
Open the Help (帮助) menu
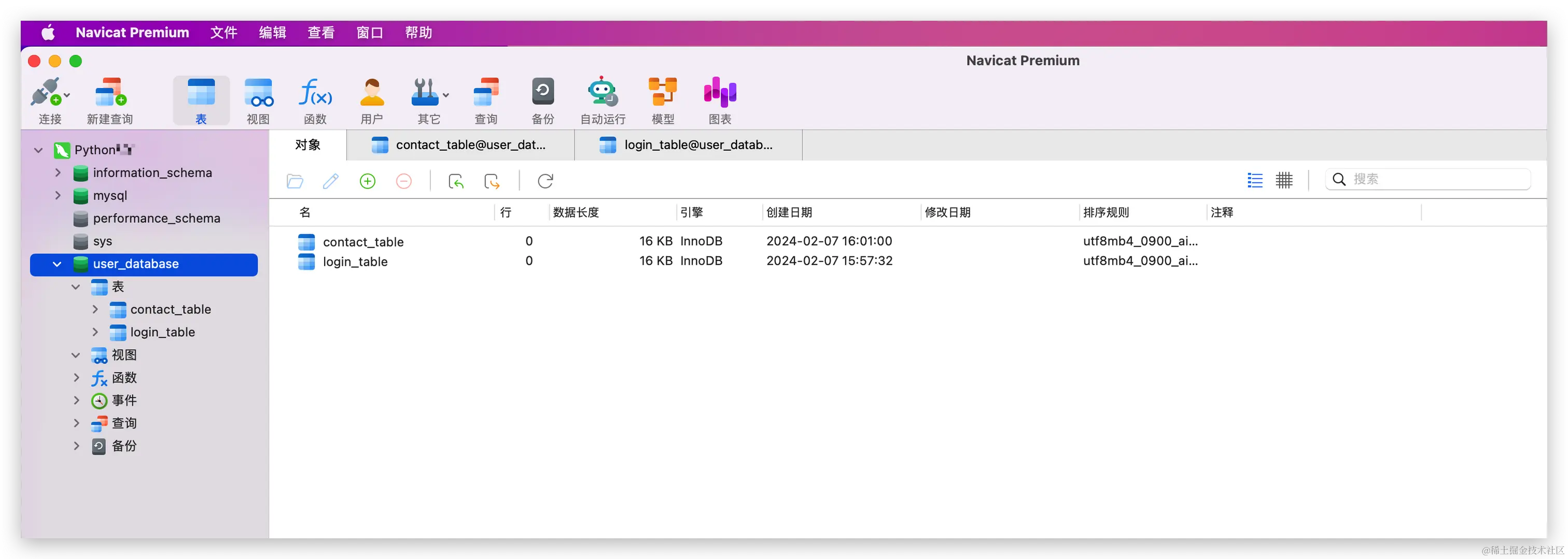pyautogui.click(x=419, y=33)
